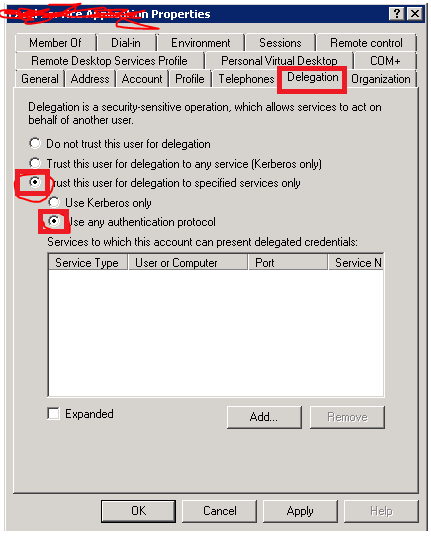Image resolution: width=431 pixels, height=537 pixels.
Task: Click the Port column header
Action: [288, 262]
